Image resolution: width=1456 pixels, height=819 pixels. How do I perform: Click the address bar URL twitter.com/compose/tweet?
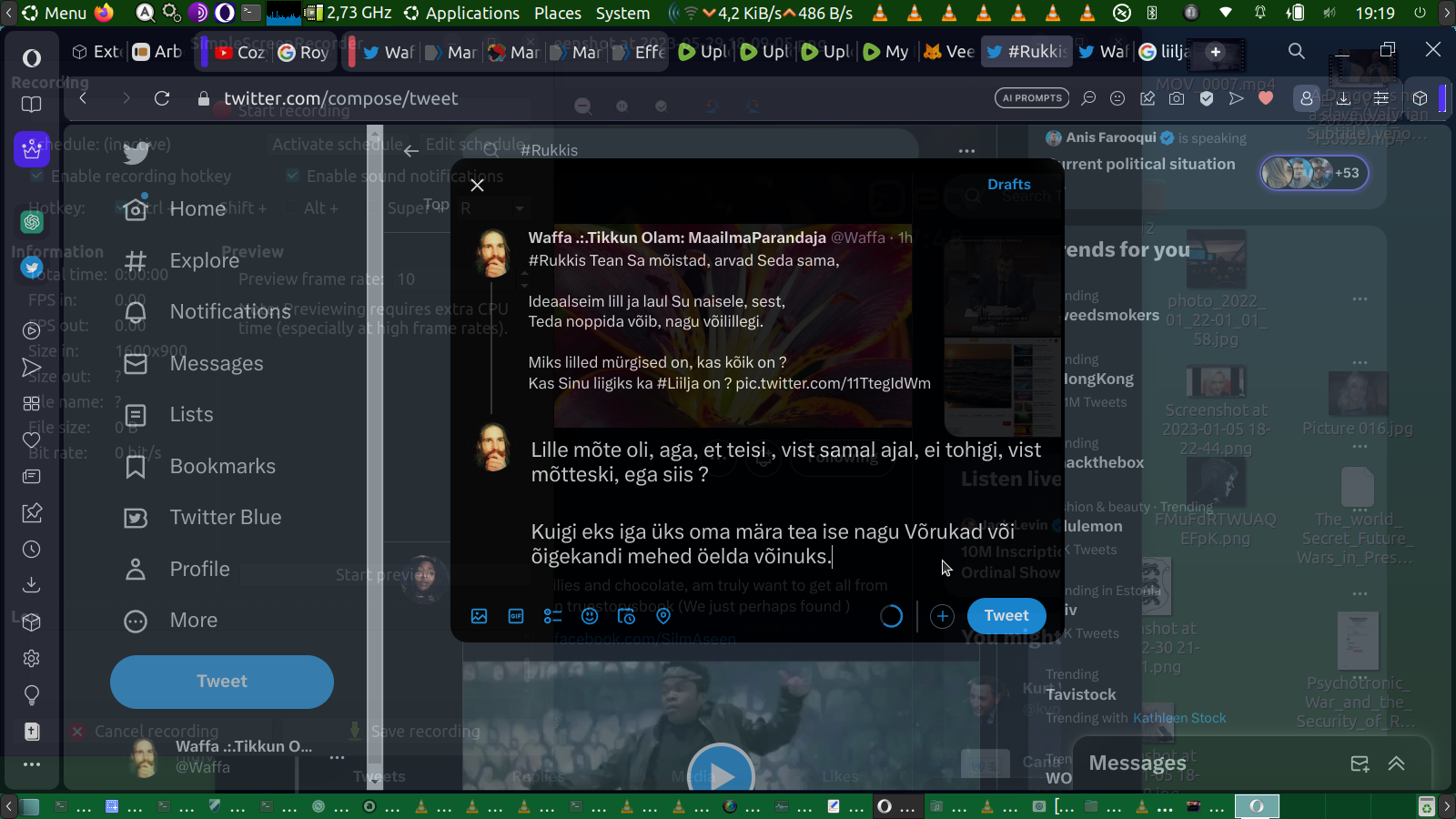tap(340, 98)
